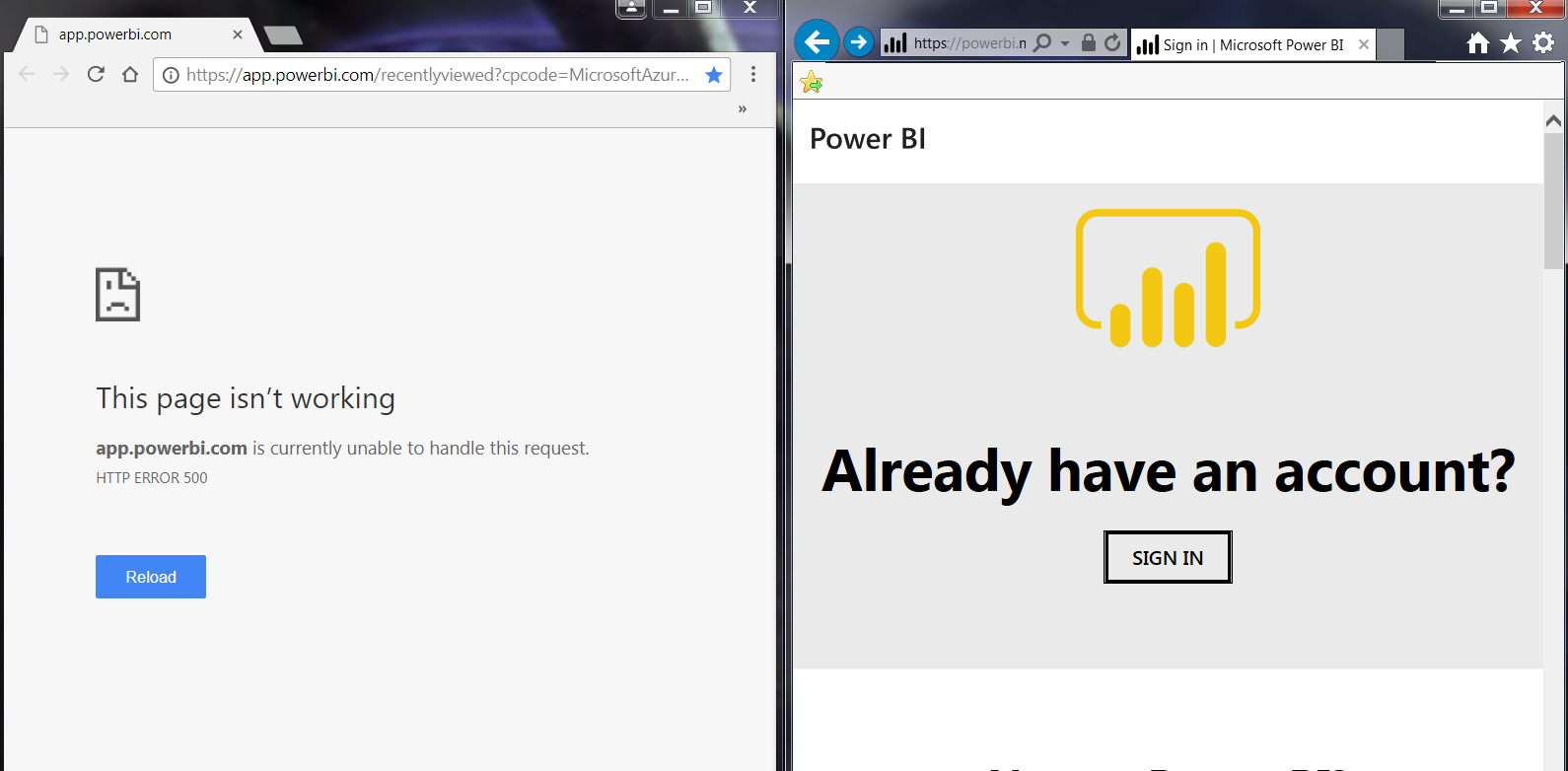Click the blue Reload button
Viewport: 1568px width, 771px height.
pos(151,577)
